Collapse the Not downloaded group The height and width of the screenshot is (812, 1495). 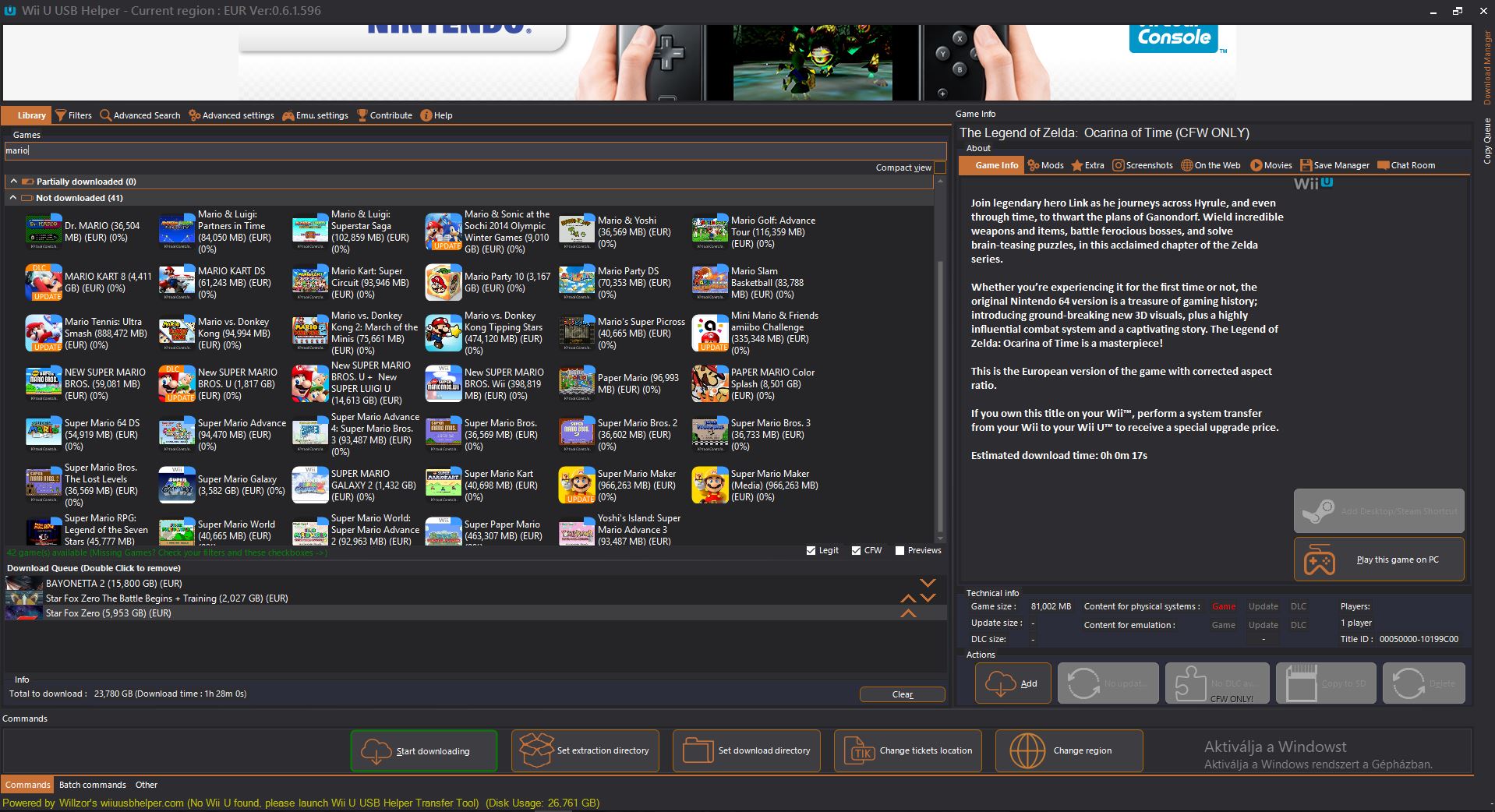(13, 198)
